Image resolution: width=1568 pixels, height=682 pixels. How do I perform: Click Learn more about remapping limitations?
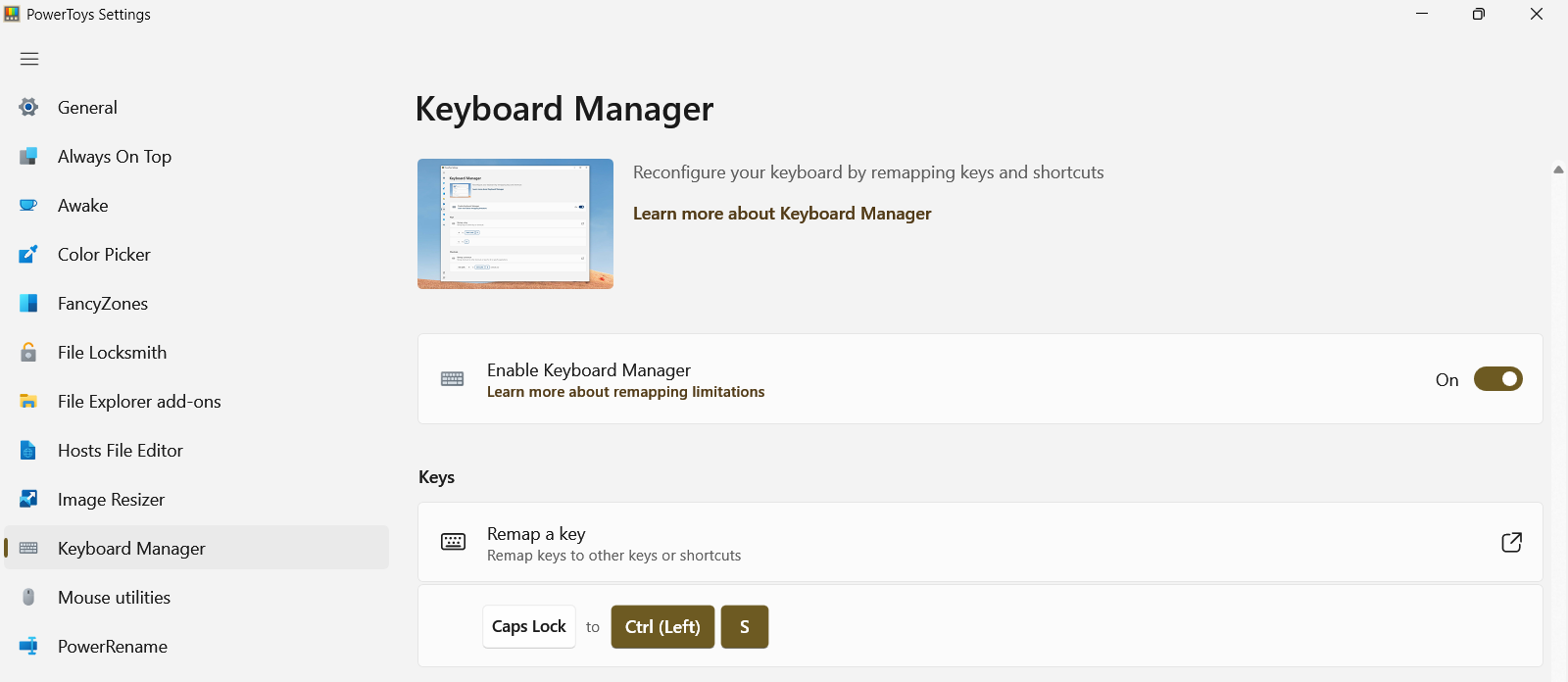[625, 392]
